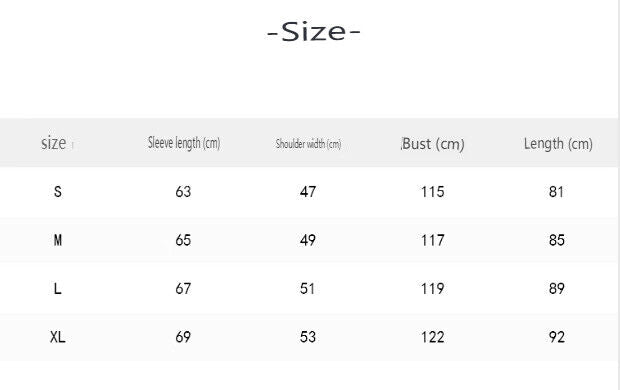
Task: Select the L size row label
Action: [58, 289]
